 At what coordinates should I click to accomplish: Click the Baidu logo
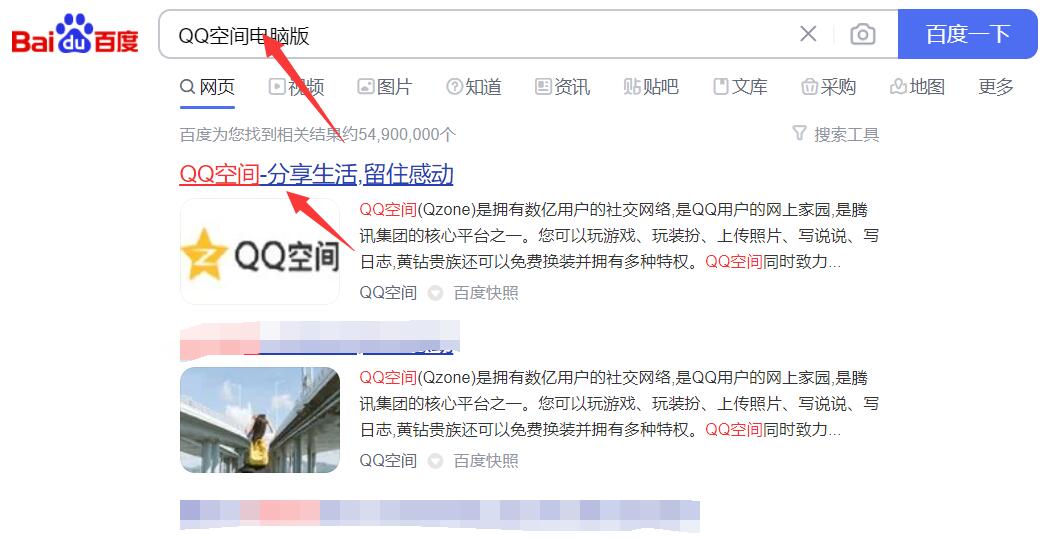point(75,36)
